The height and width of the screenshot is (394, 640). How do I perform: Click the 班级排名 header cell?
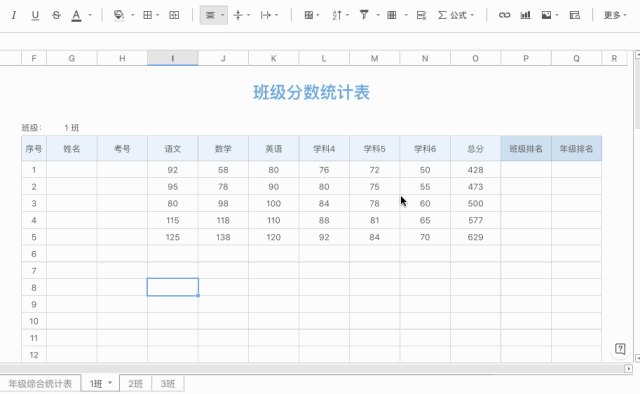pos(526,149)
